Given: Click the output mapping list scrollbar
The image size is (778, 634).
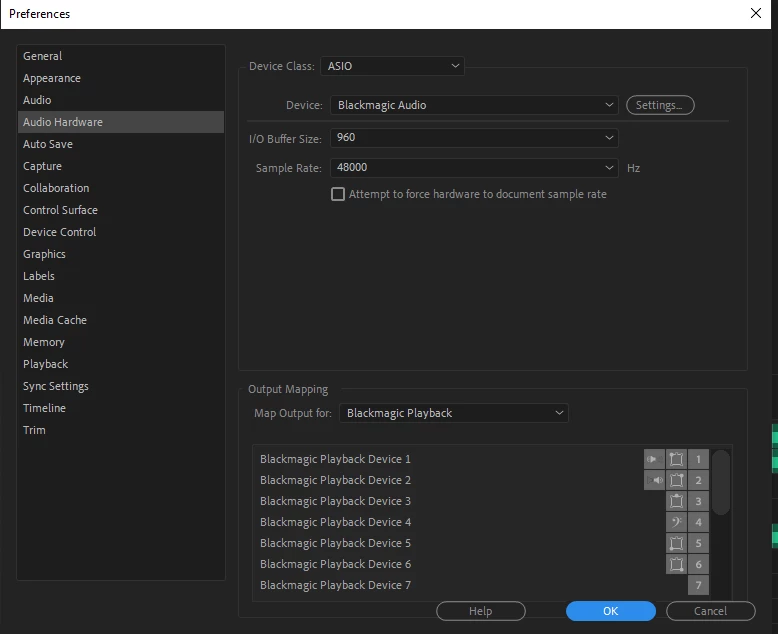Looking at the screenshot, I should (720, 482).
